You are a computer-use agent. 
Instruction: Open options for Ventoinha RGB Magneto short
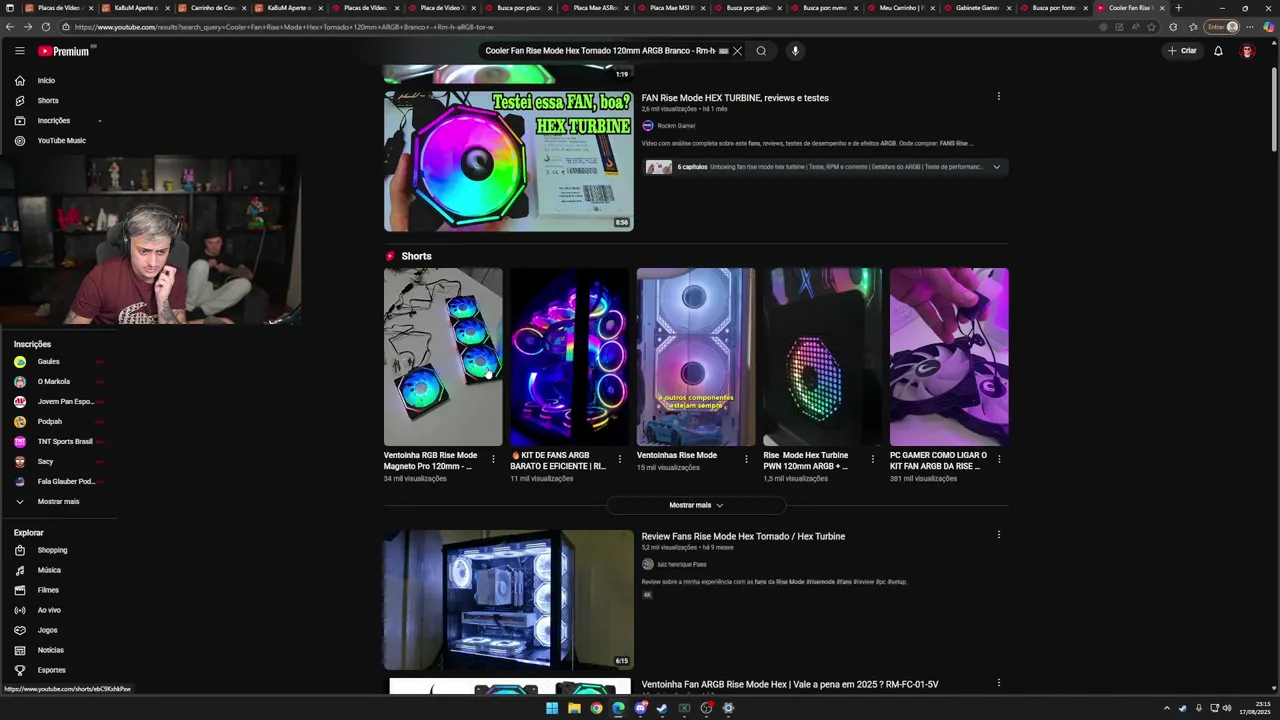pyautogui.click(x=493, y=459)
